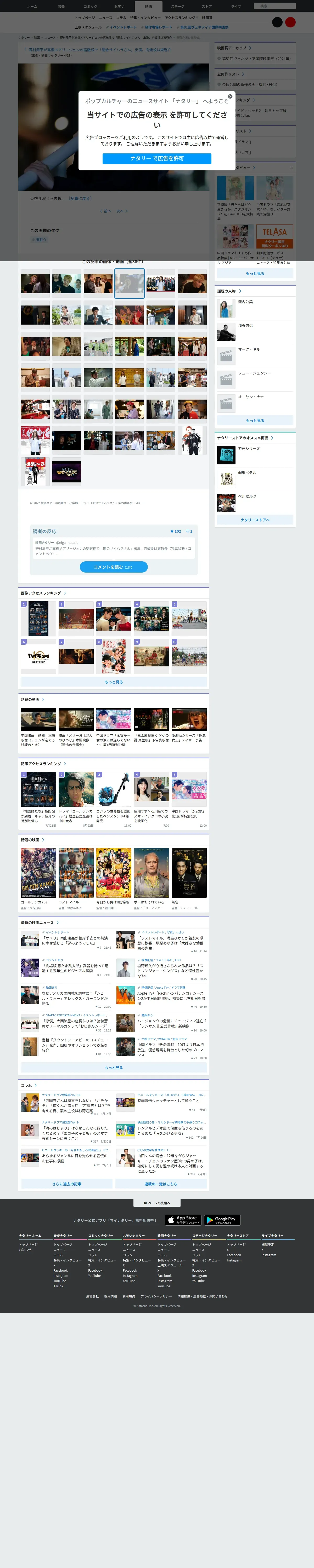Switch to the お笑い tab
Screen dimensions: 314x1568
(x=120, y=6)
